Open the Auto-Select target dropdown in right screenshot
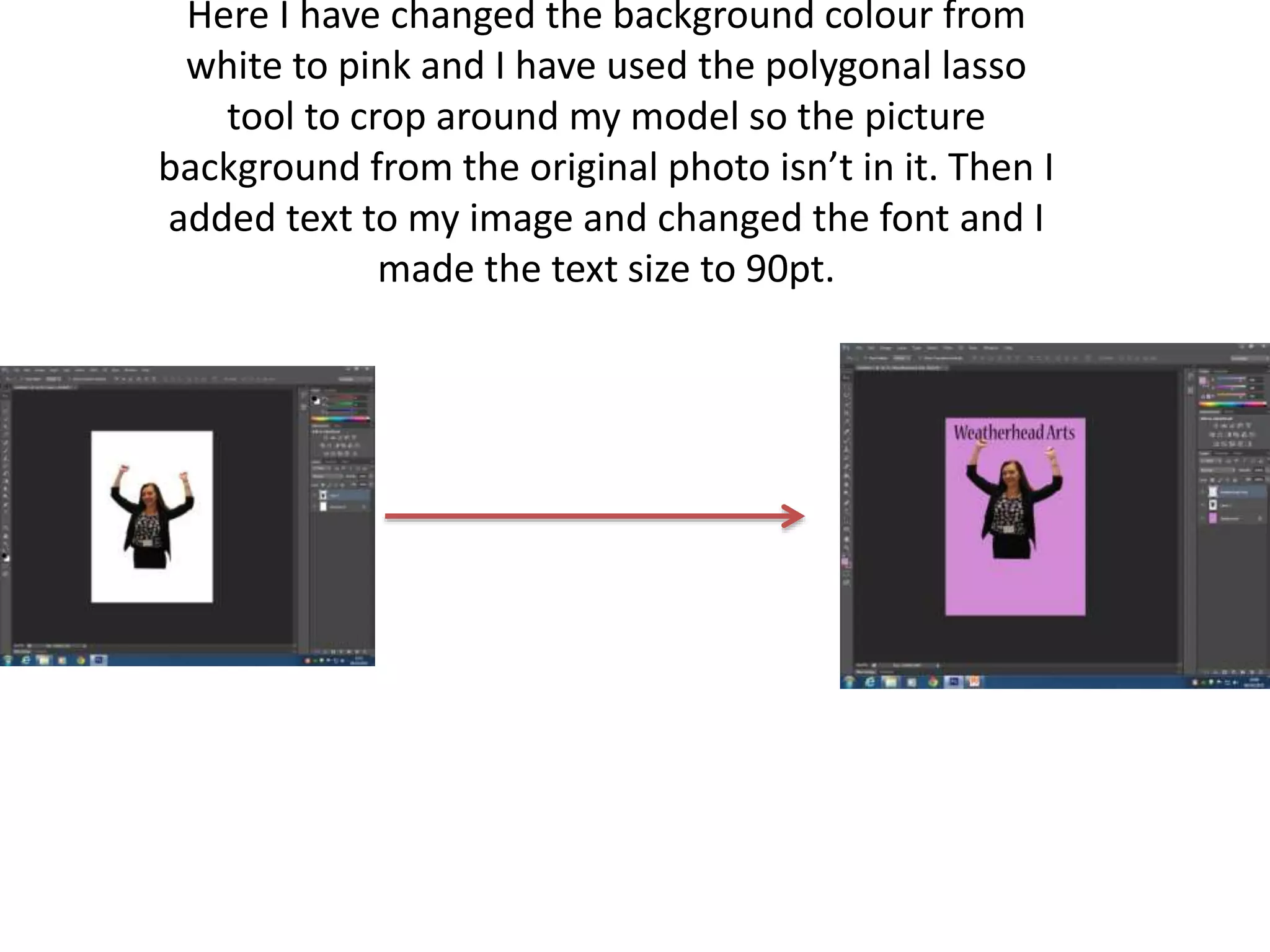Image resolution: width=1270 pixels, height=952 pixels. [x=901, y=358]
